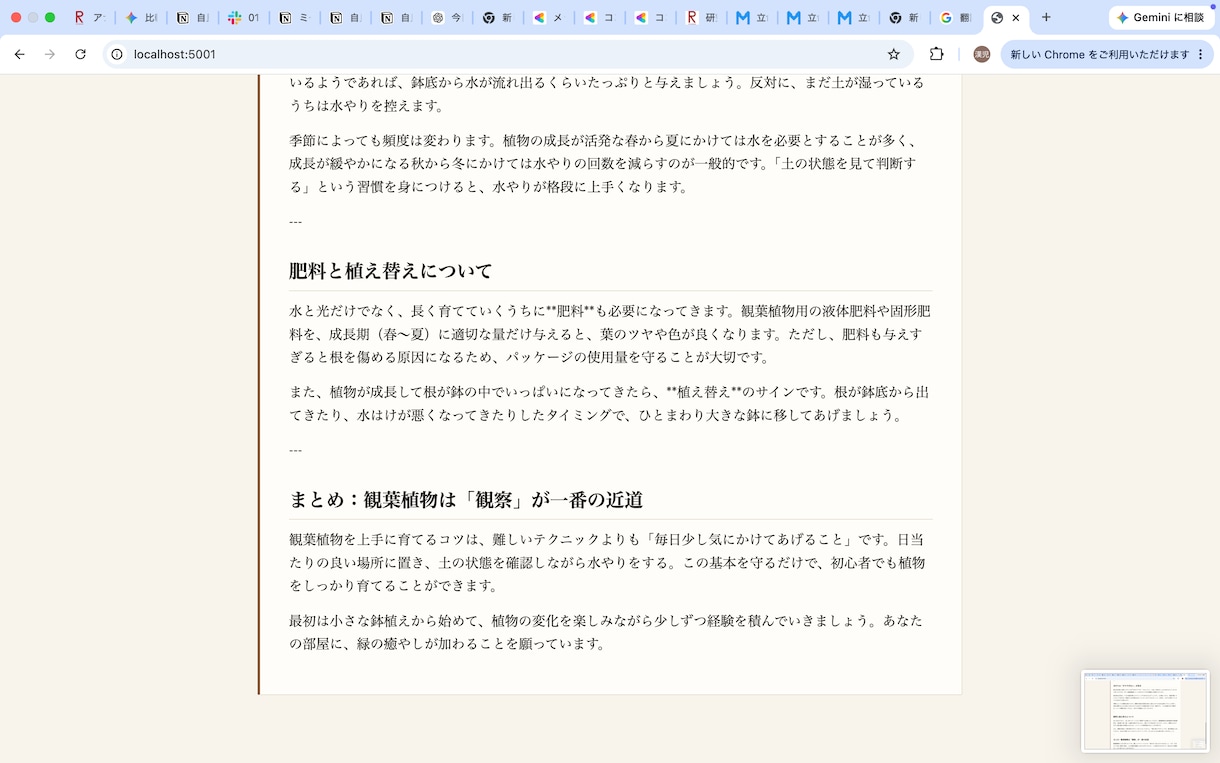
Task: Click the heading 肥料と植え替えについて
Action: pos(391,271)
